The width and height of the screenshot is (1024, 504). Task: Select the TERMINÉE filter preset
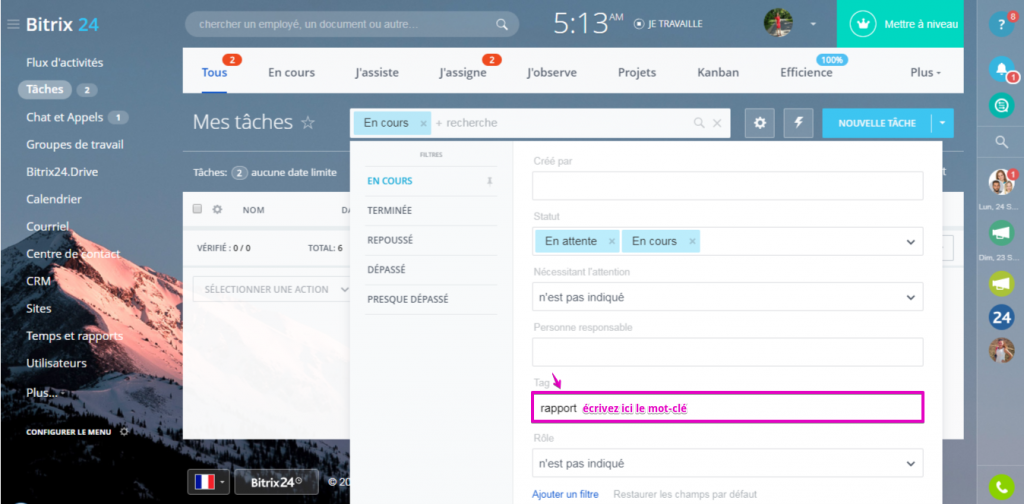click(389, 210)
